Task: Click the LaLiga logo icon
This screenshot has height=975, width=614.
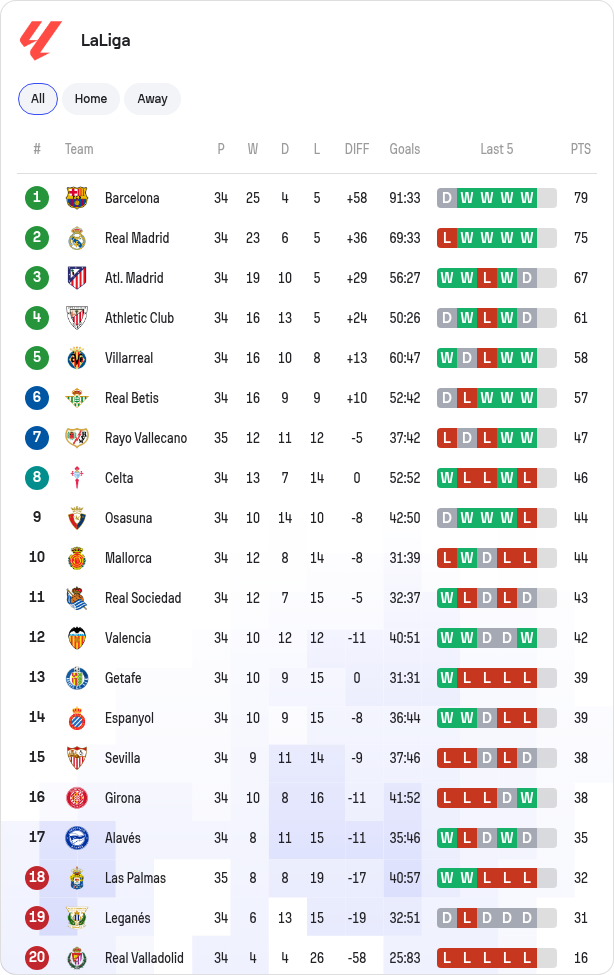Action: [x=41, y=40]
